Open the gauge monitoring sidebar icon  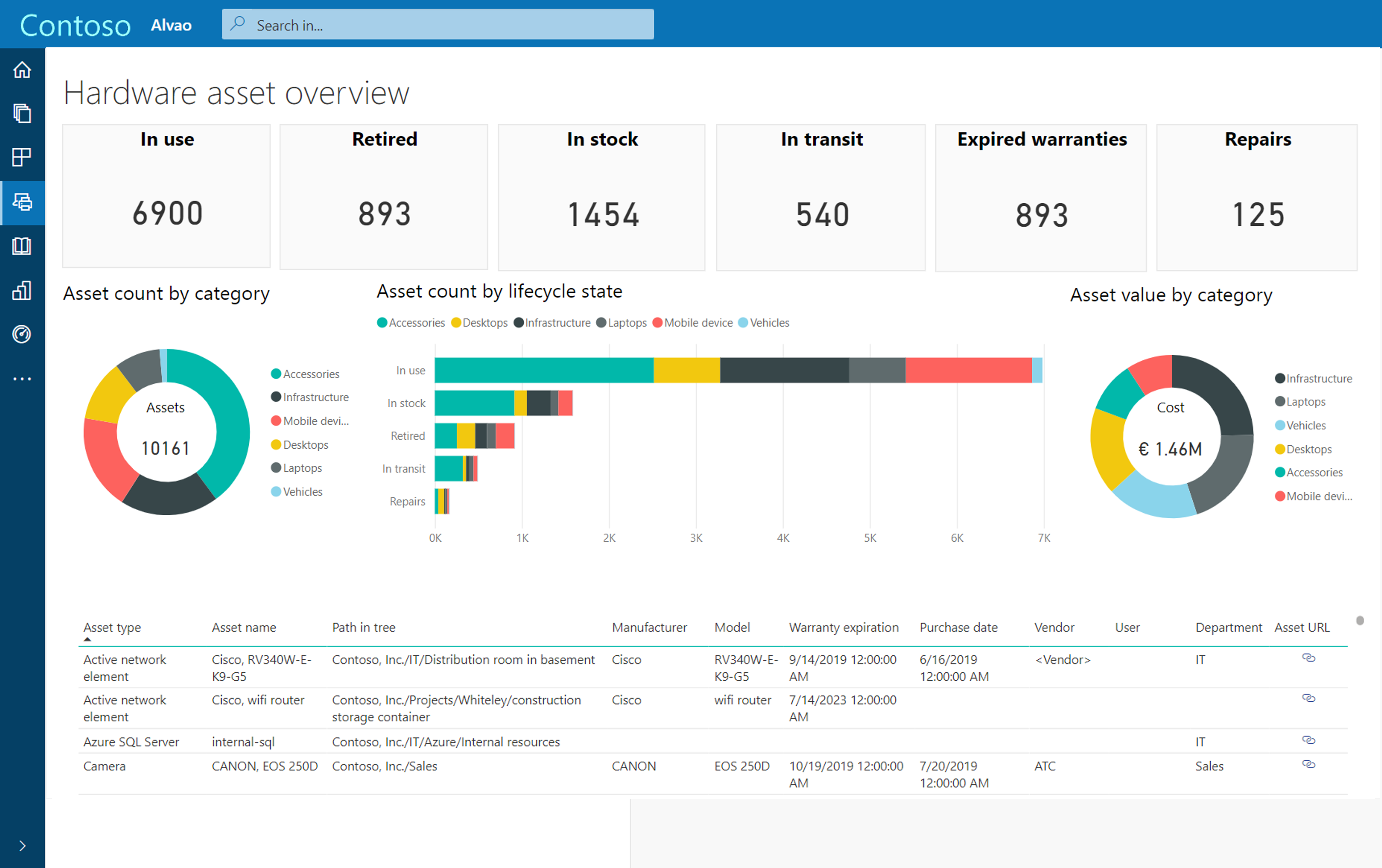pos(22,334)
